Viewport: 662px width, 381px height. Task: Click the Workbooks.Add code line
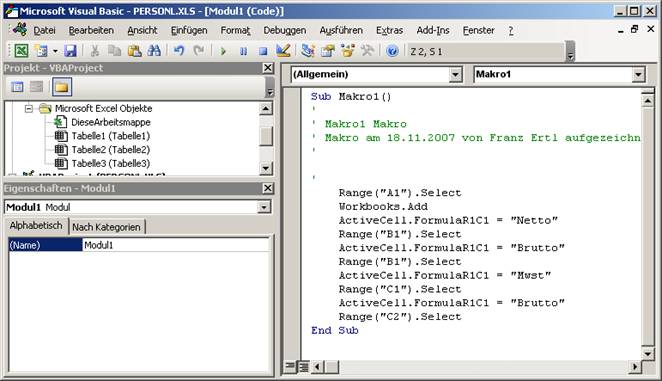point(383,207)
